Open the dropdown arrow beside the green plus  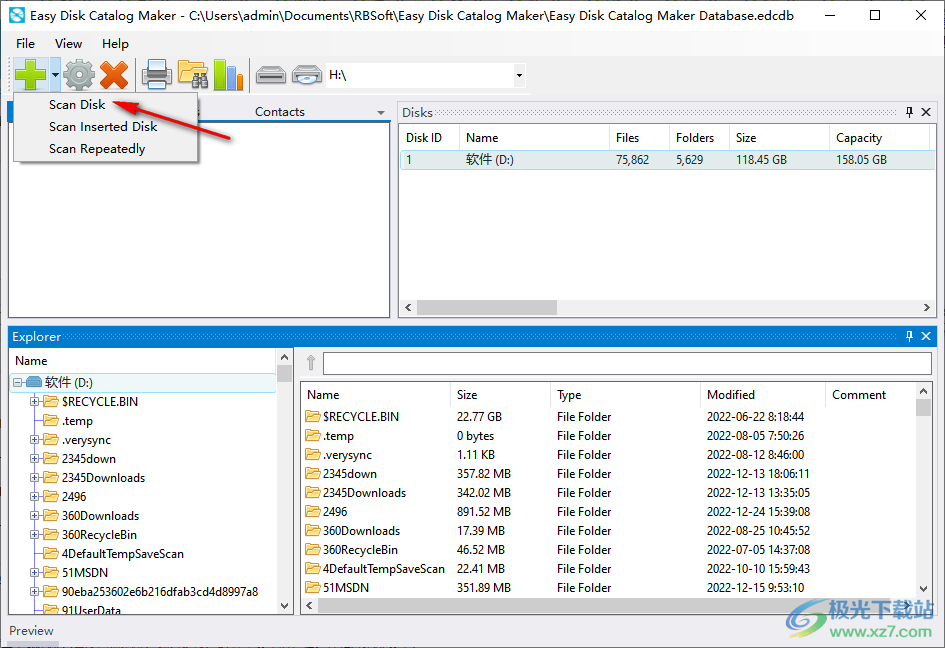(x=55, y=75)
